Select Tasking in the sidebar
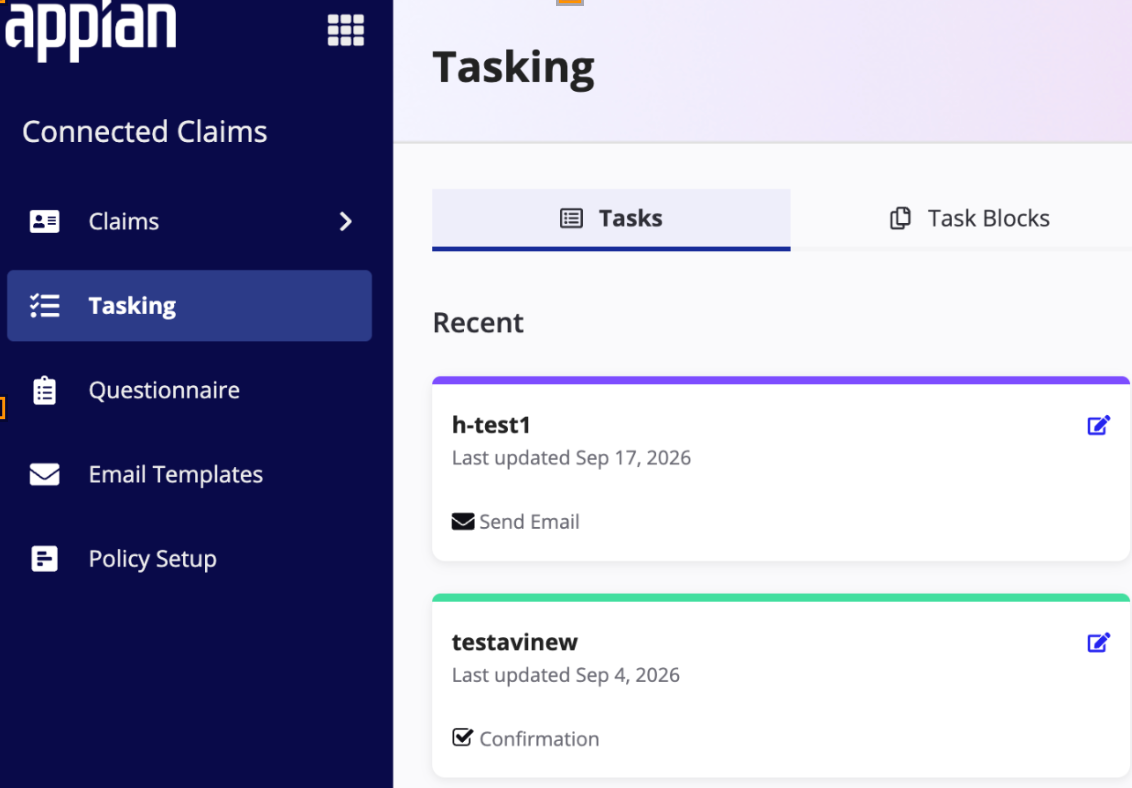This screenshot has height=788, width=1132. coord(189,305)
